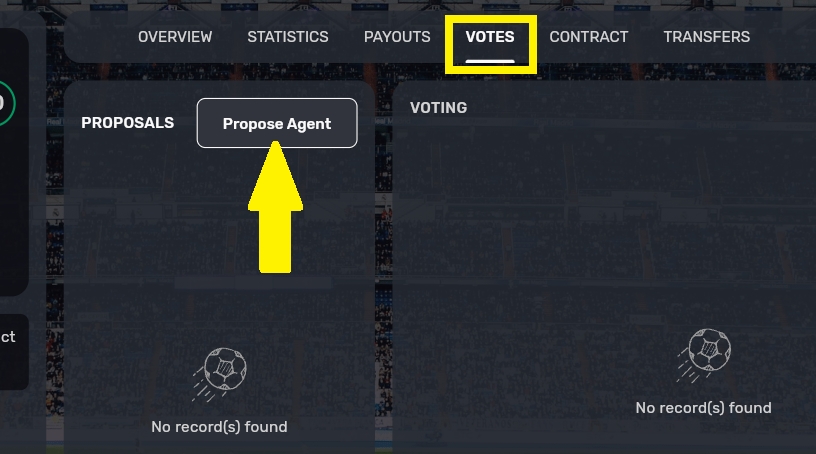
Task: Click the yellow arrow pointing to Propose Agent
Action: [x=274, y=208]
